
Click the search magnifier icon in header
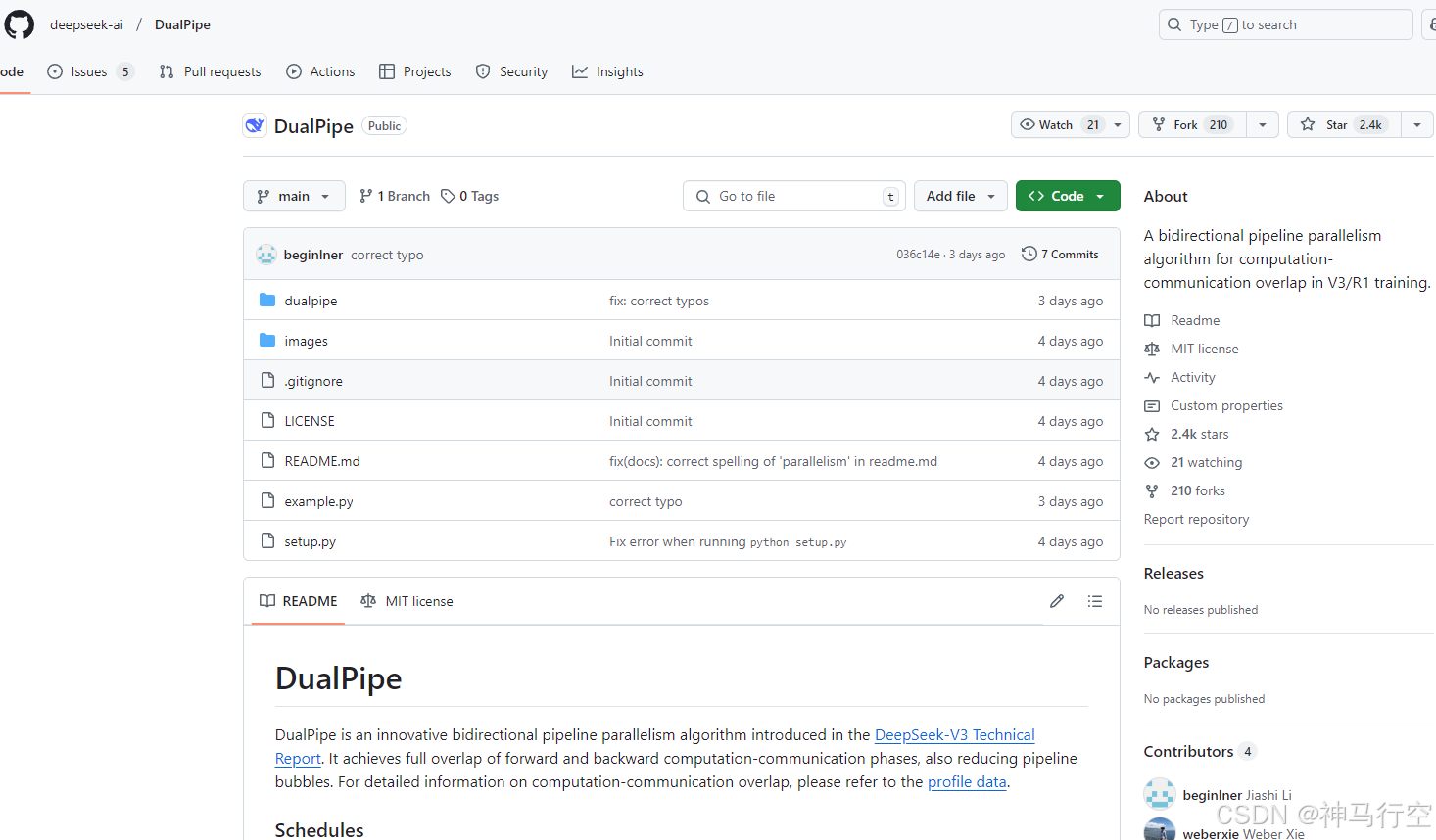[x=1174, y=24]
